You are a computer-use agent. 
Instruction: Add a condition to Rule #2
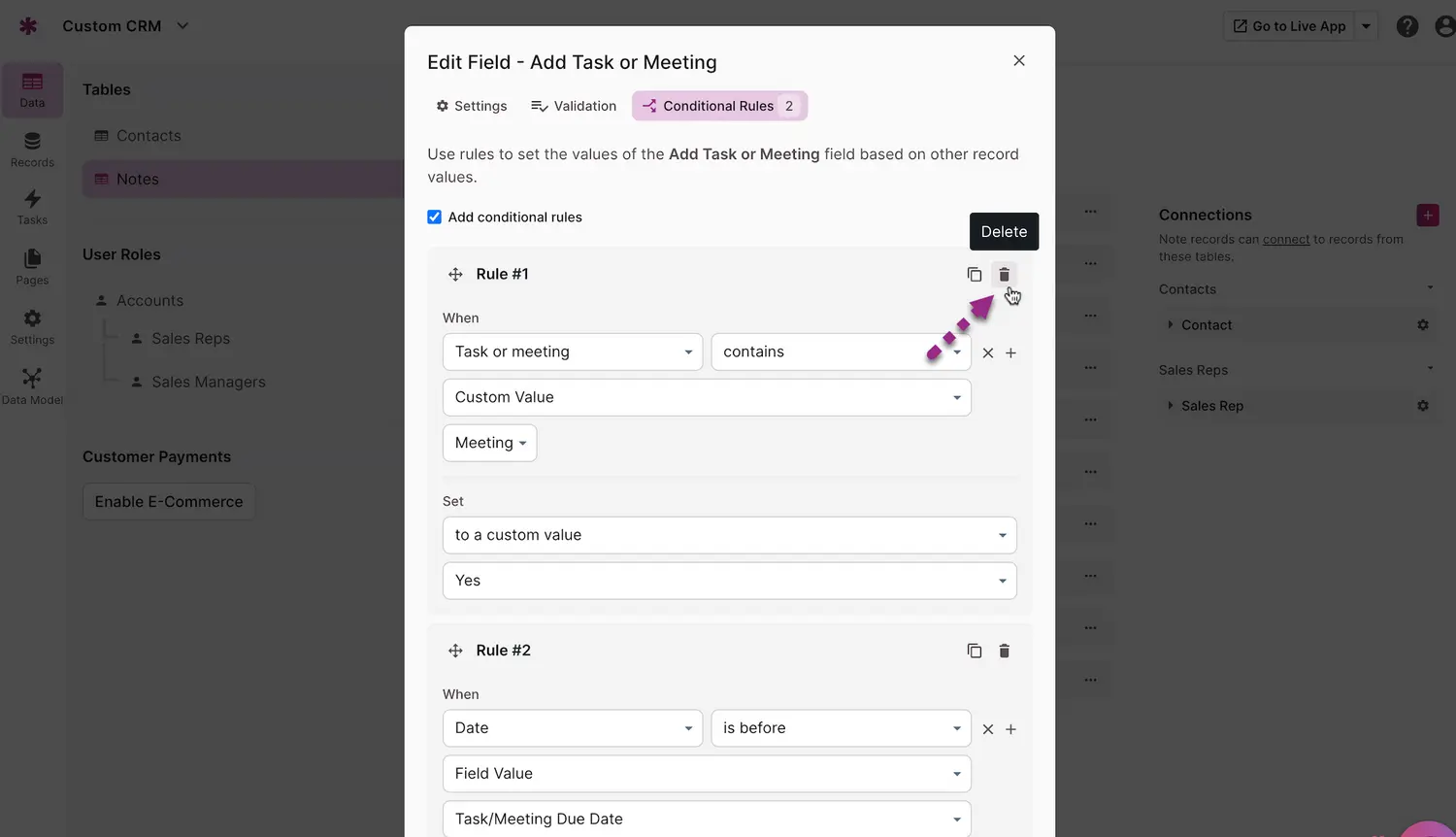1010,729
